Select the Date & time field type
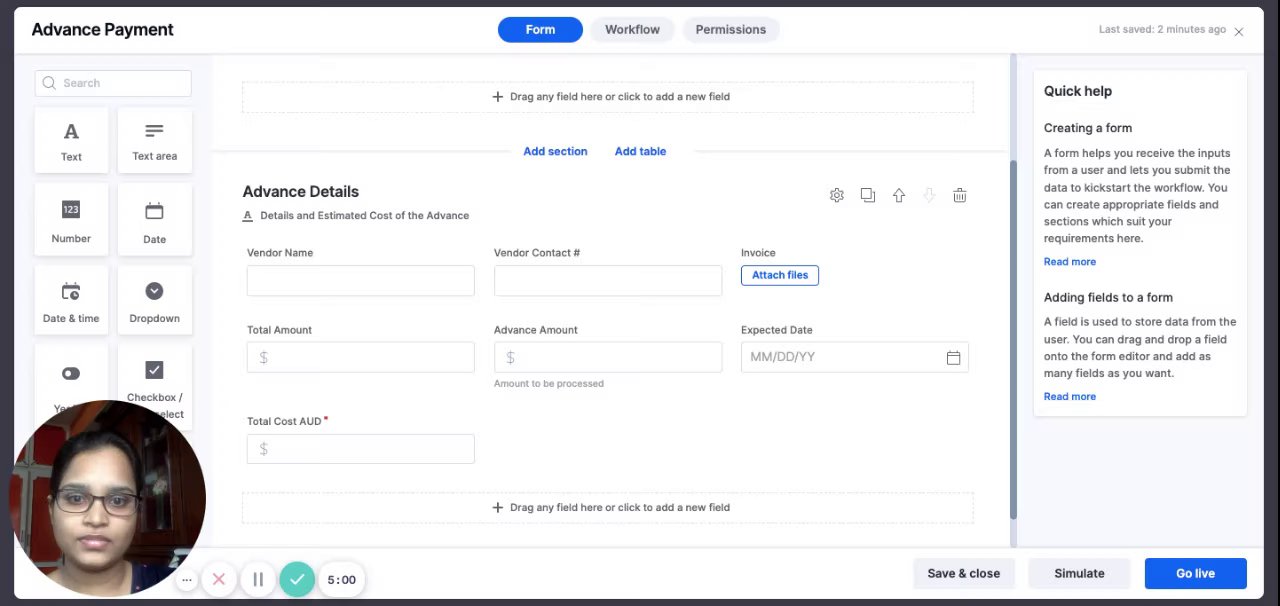 (x=71, y=300)
